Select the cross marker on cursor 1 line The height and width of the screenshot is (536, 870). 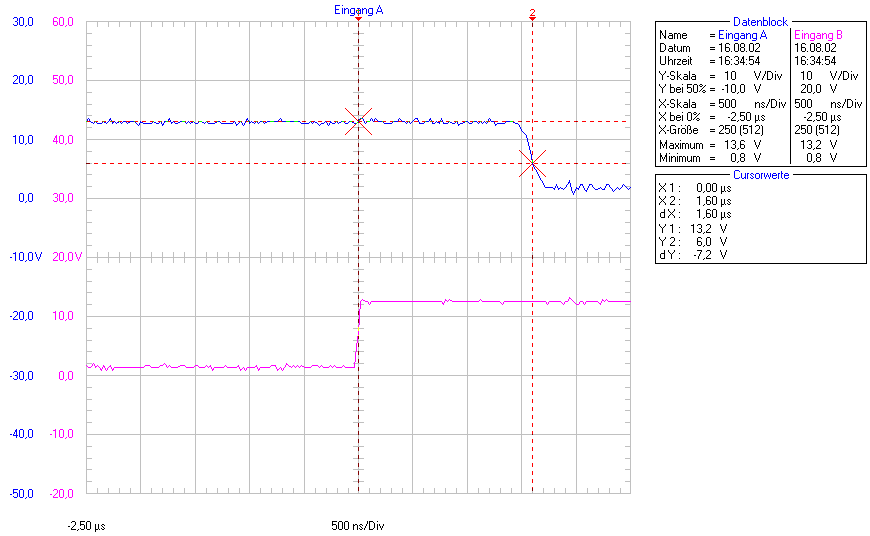(358, 121)
